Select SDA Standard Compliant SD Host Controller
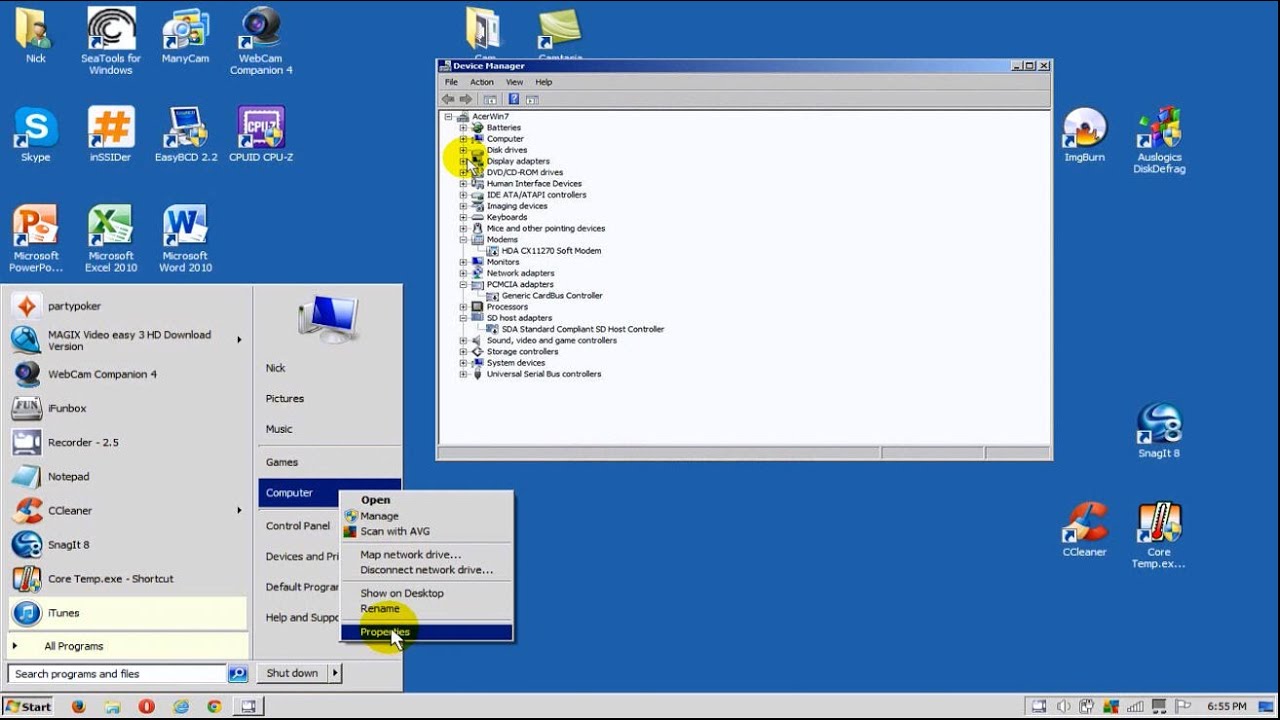This screenshot has height=720, width=1280. (583, 329)
